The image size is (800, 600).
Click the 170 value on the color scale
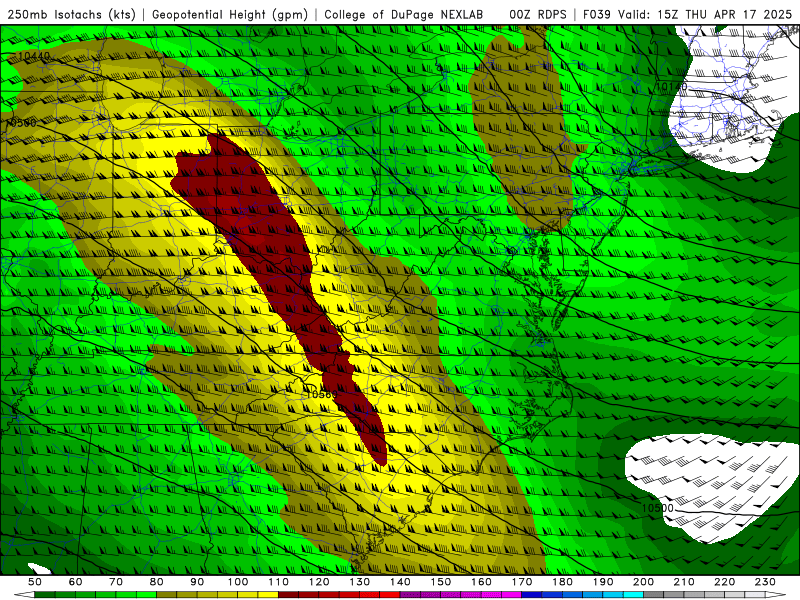pyautogui.click(x=522, y=582)
